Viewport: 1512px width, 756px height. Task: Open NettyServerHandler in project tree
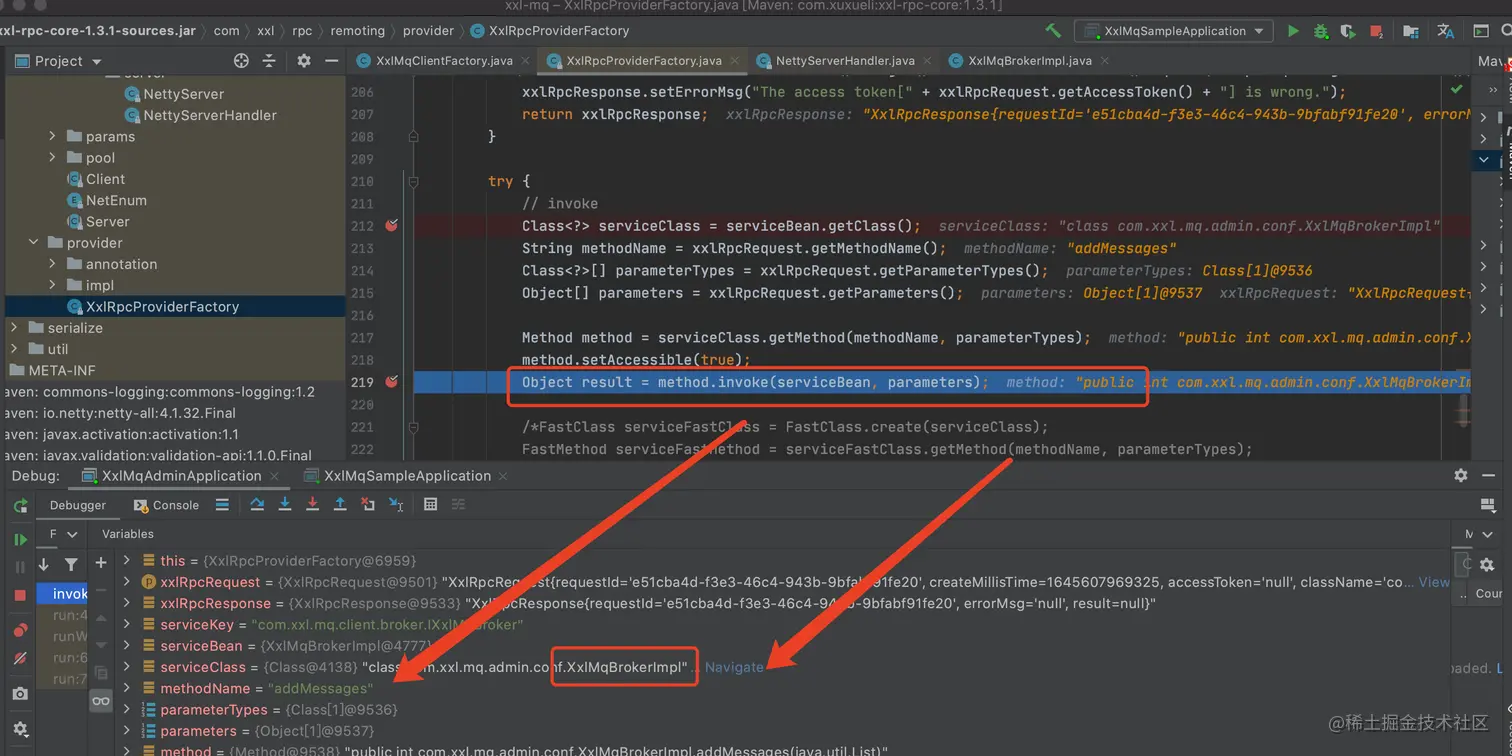point(210,115)
